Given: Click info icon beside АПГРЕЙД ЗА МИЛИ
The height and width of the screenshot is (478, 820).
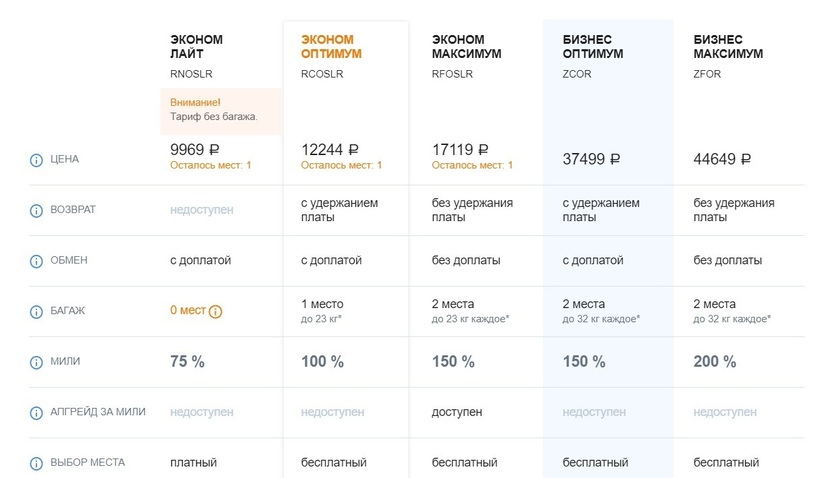Looking at the screenshot, I should click(x=37, y=412).
